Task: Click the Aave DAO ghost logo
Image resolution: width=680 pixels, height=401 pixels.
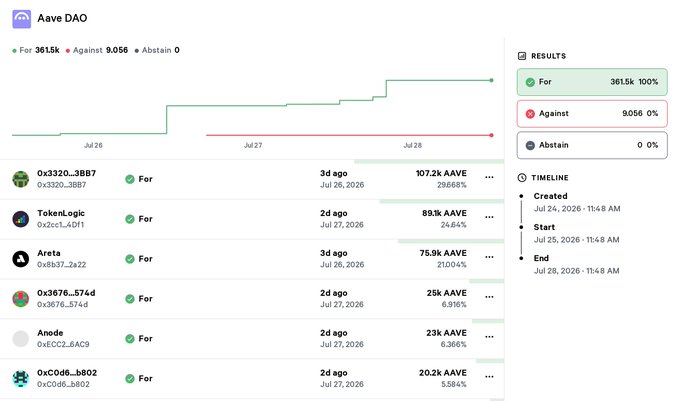Action: tap(21, 19)
